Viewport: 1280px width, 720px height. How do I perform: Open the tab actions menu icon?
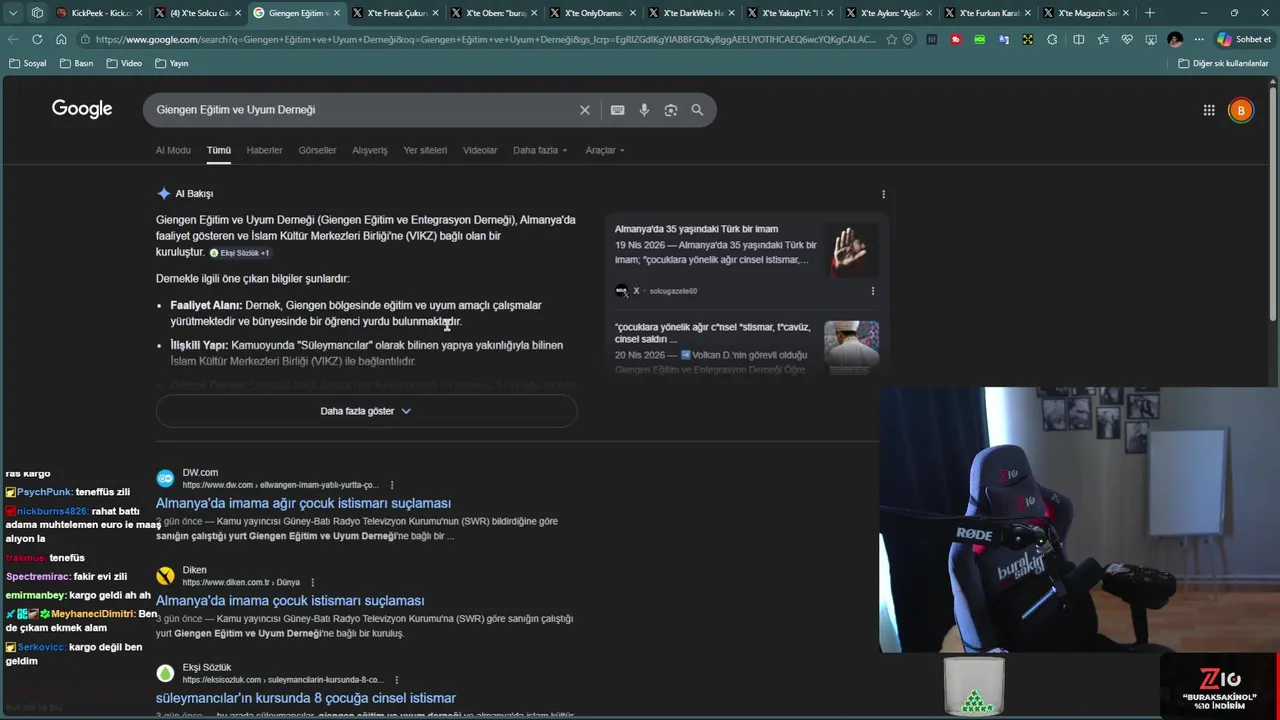pos(37,13)
